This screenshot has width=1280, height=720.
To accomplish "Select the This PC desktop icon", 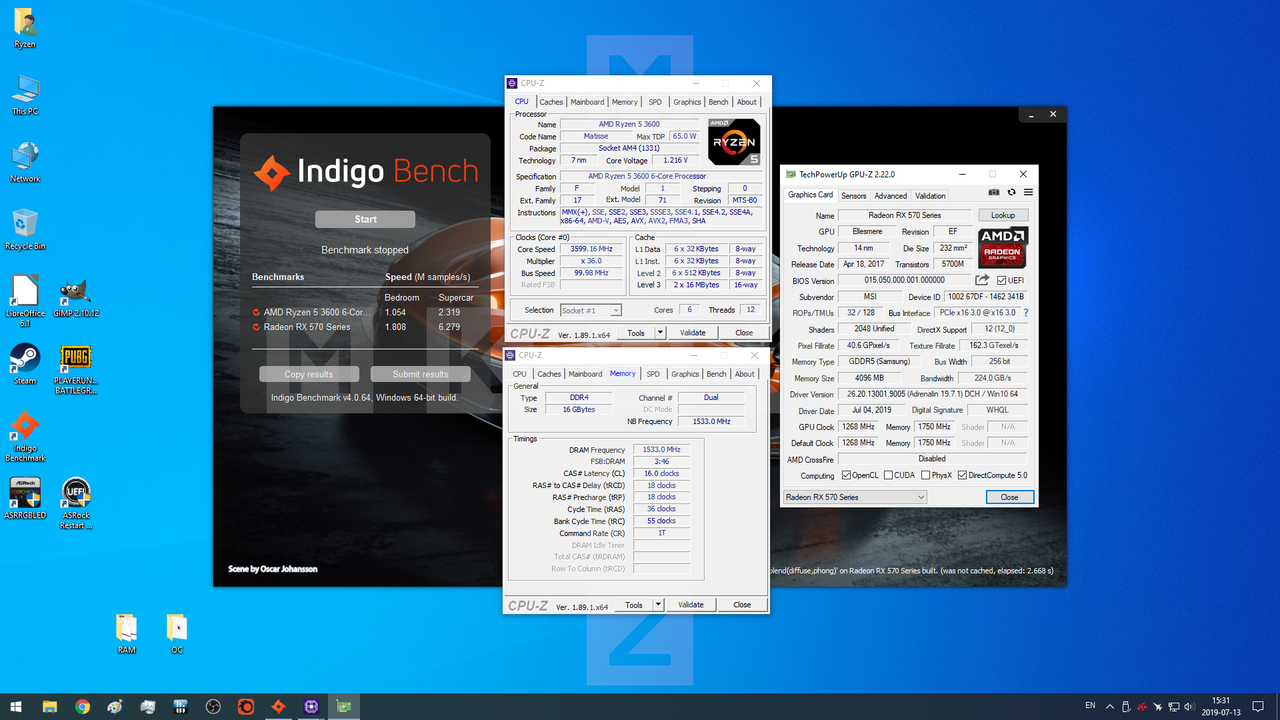I will 25,95.
